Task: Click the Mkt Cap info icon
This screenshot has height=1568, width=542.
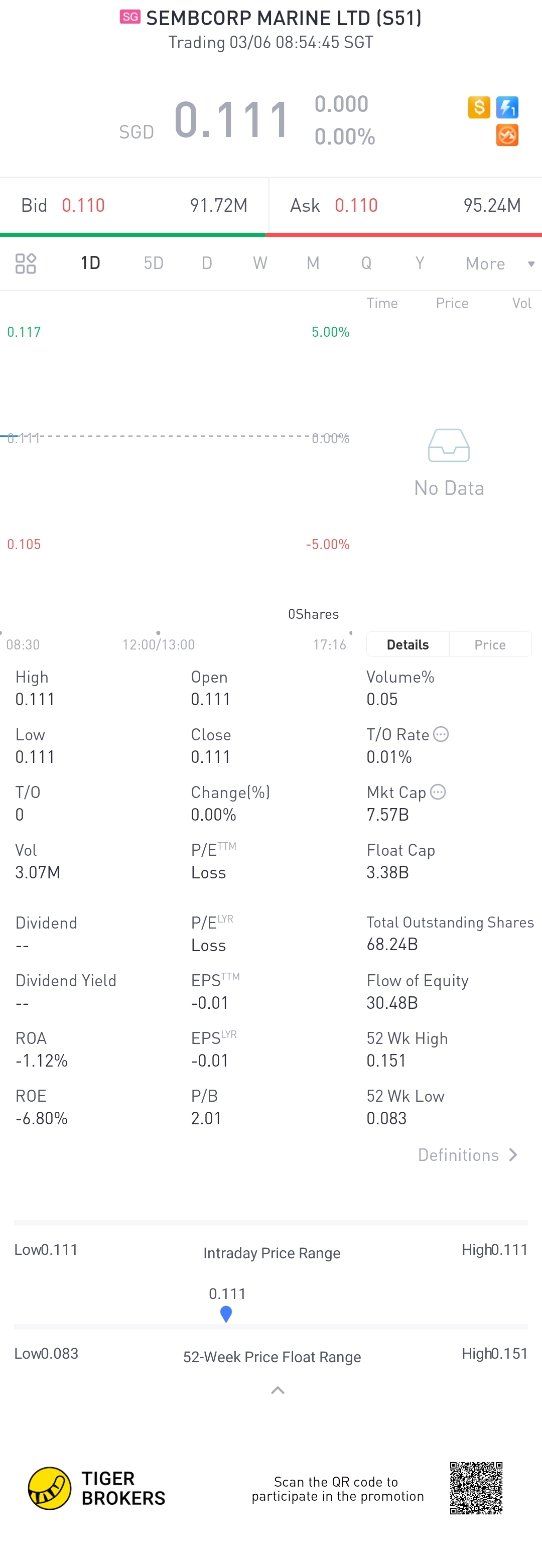Action: [438, 792]
